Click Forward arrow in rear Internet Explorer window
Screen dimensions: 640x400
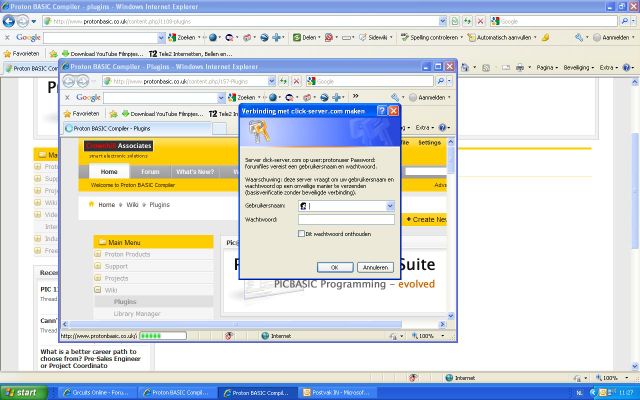click(23, 21)
